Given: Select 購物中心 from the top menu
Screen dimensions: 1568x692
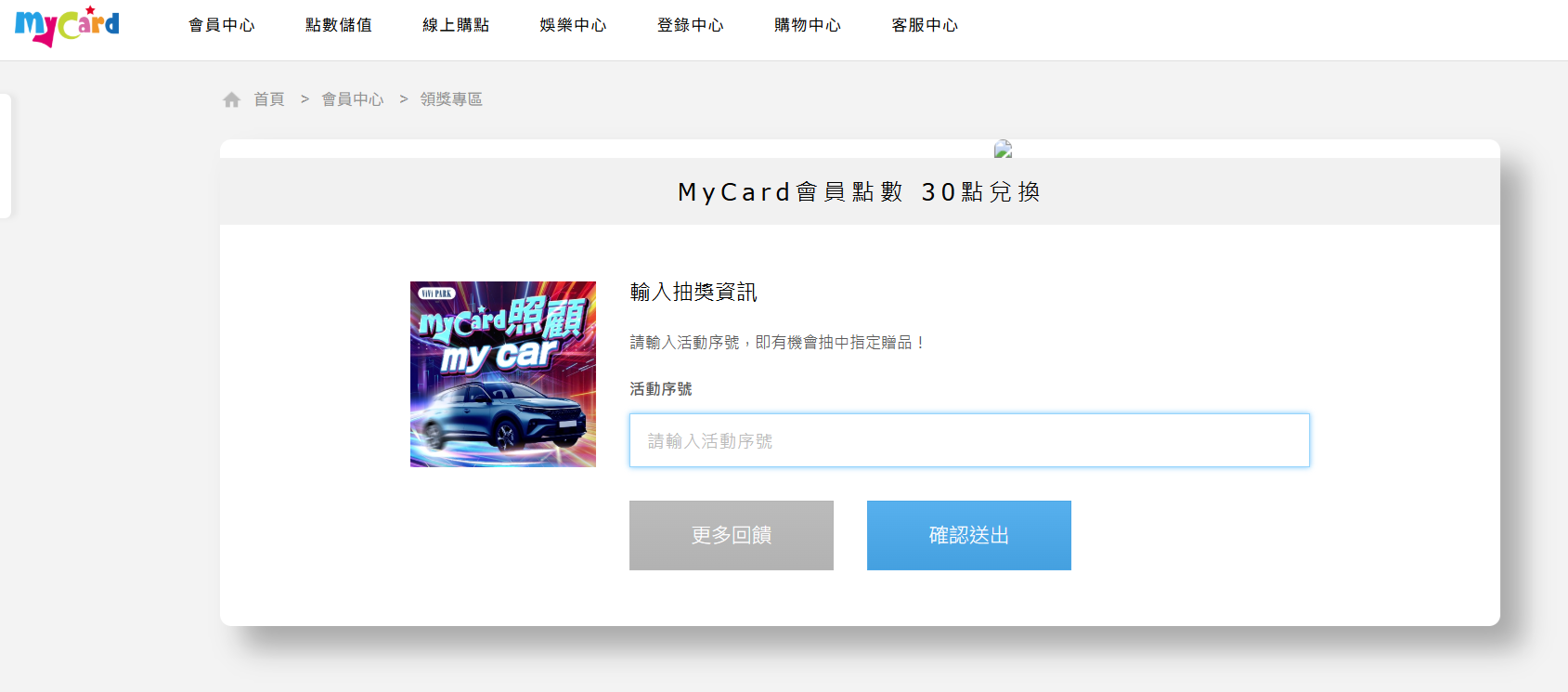Looking at the screenshot, I should pos(807,25).
